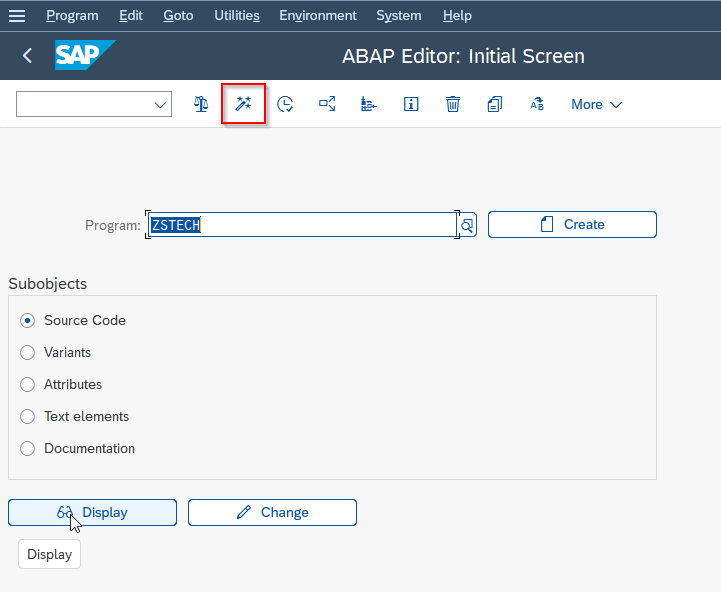Open the Program menu
Viewport: 721px width, 592px height.
tap(72, 16)
